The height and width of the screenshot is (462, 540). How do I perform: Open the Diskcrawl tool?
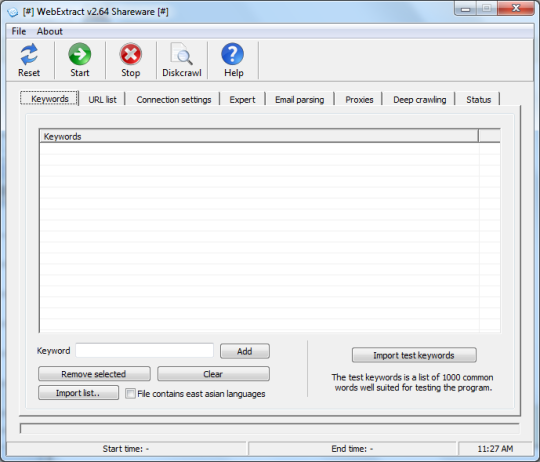click(181, 60)
